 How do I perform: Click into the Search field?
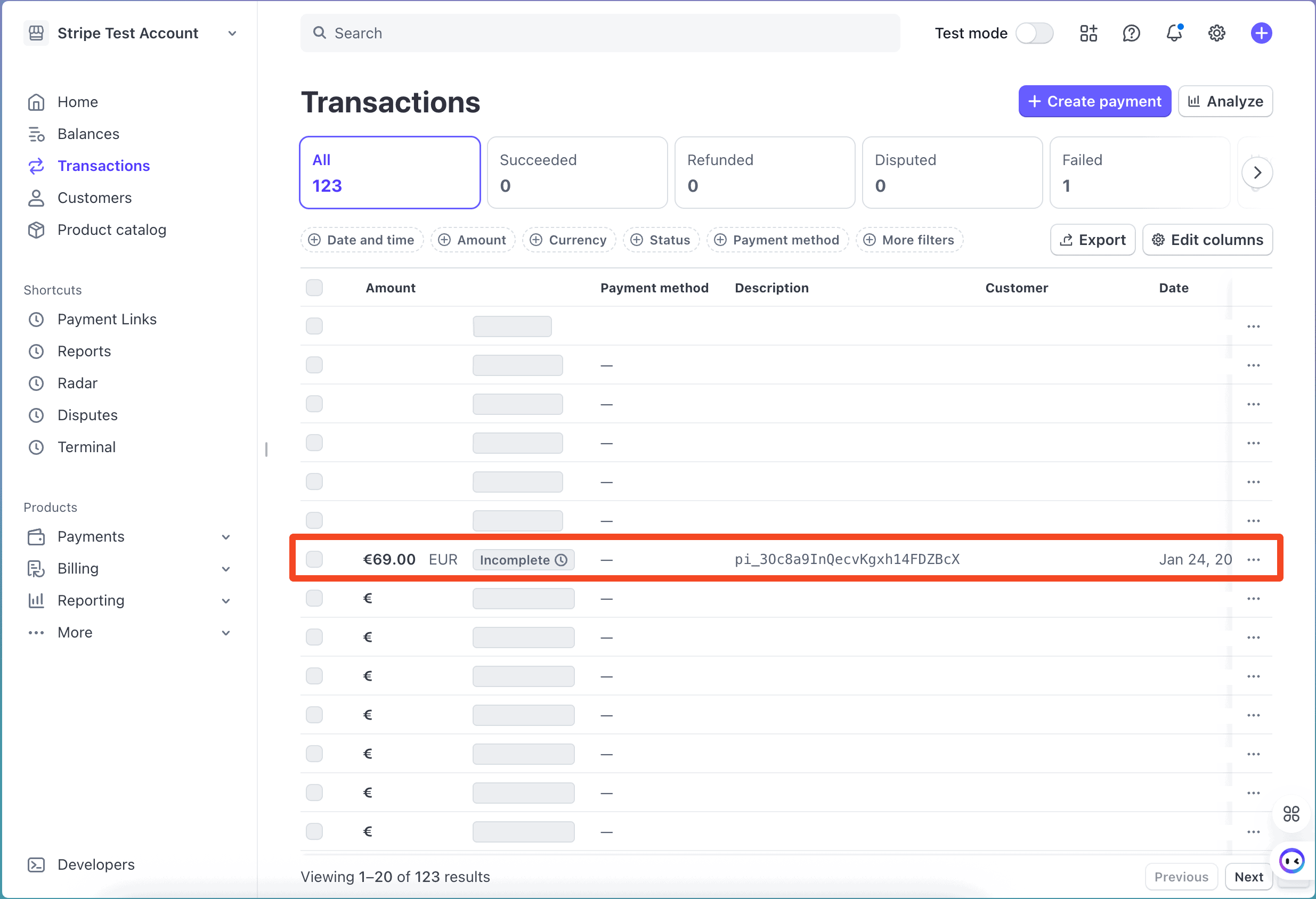tap(600, 34)
